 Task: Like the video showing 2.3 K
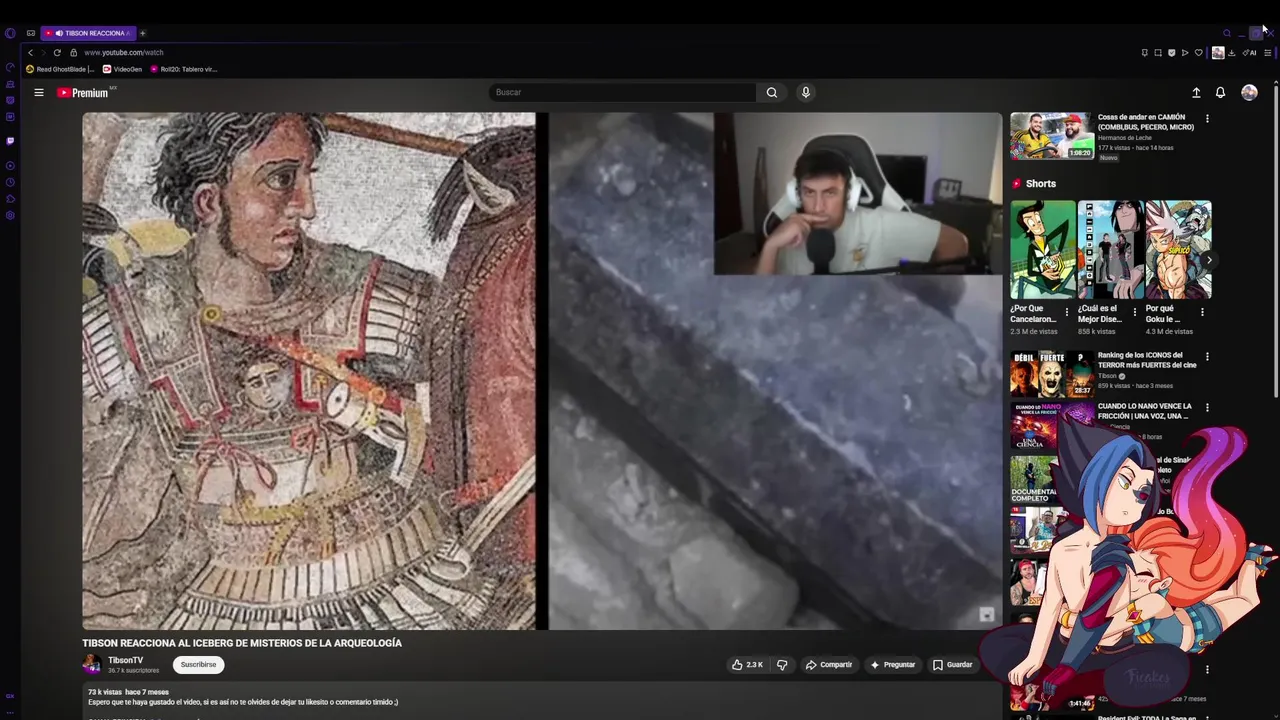[x=747, y=664]
